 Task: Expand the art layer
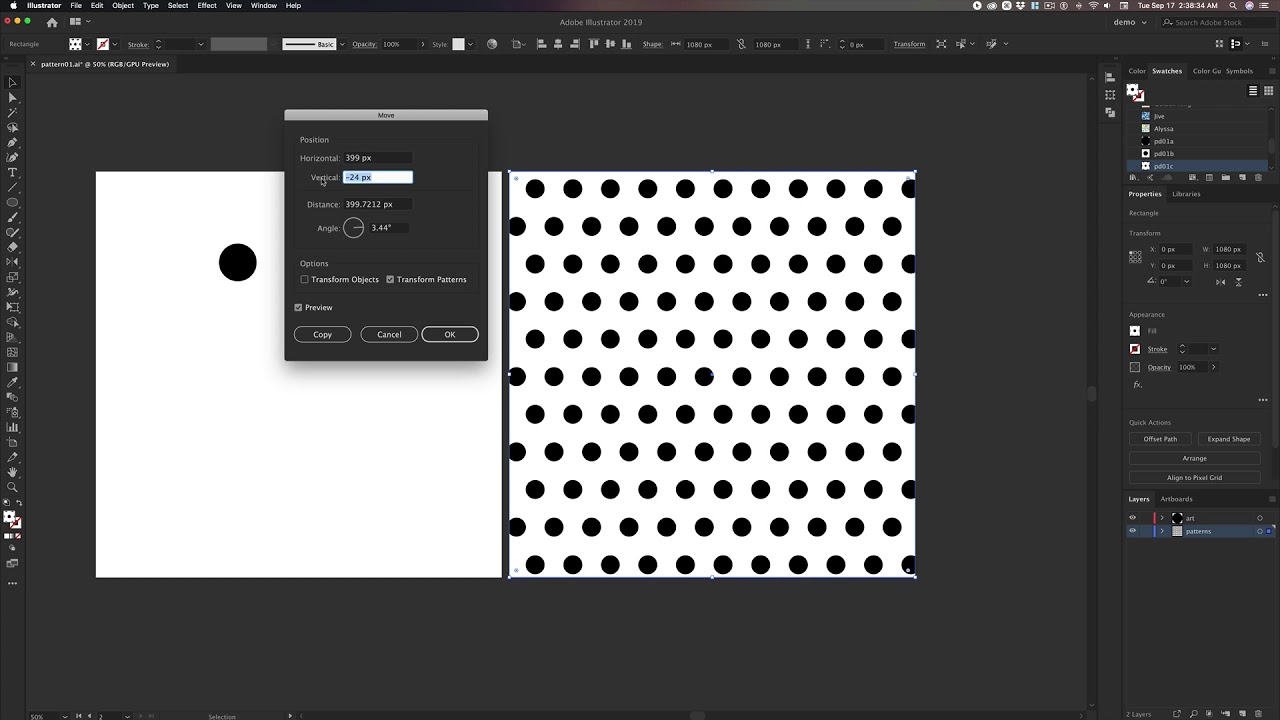(x=1162, y=518)
